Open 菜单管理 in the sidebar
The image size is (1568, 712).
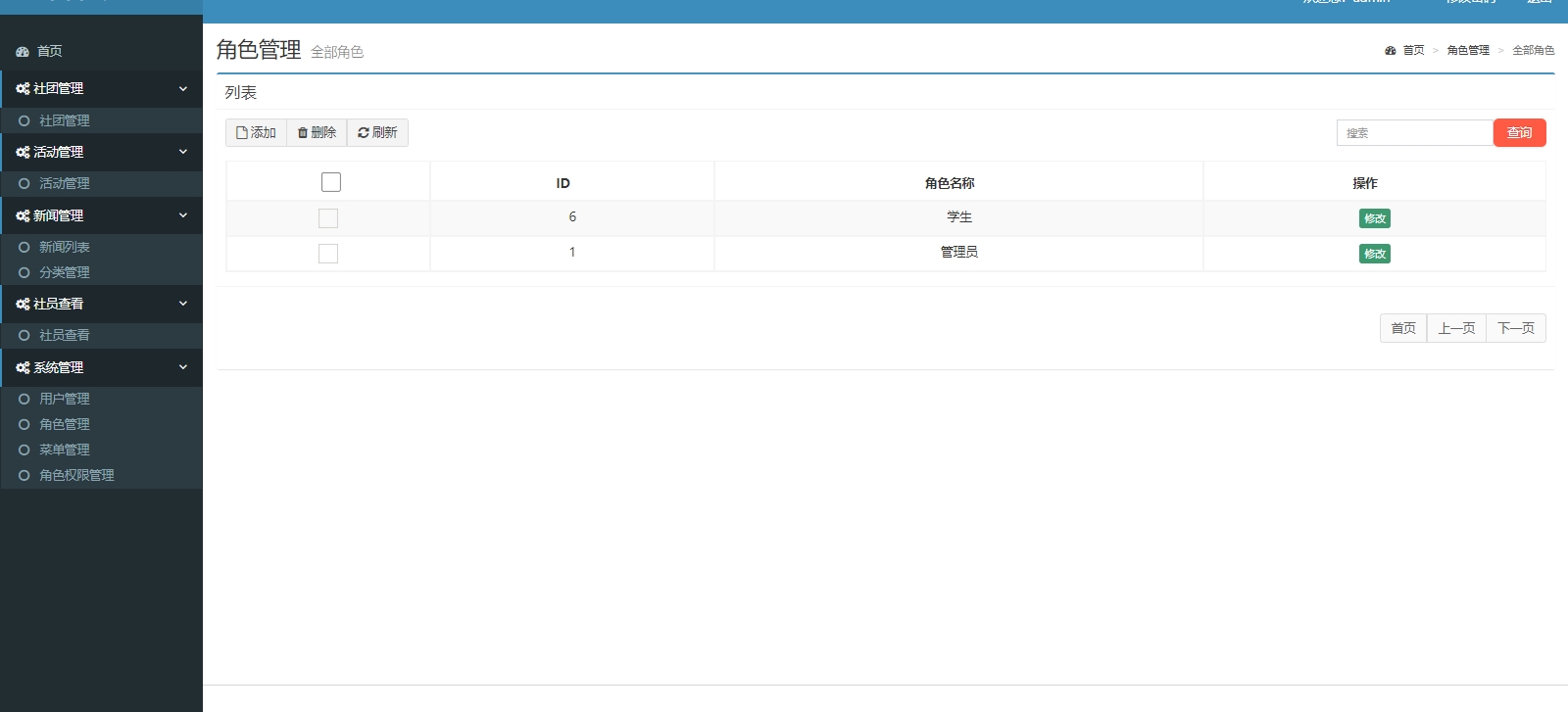(101, 450)
